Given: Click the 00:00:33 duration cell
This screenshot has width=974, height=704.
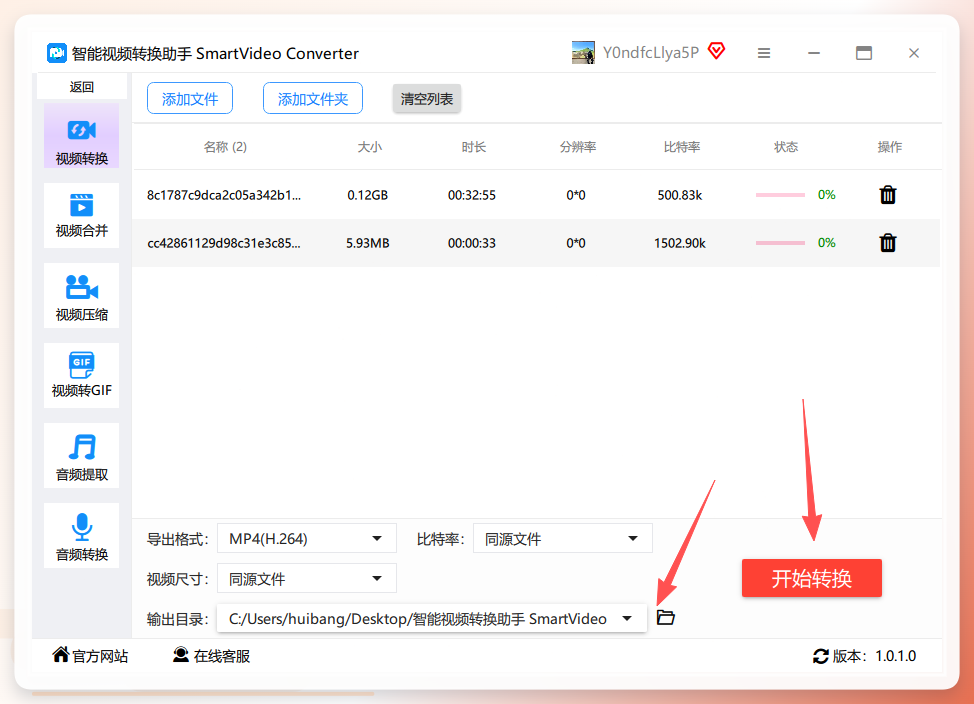Looking at the screenshot, I should pos(472,243).
